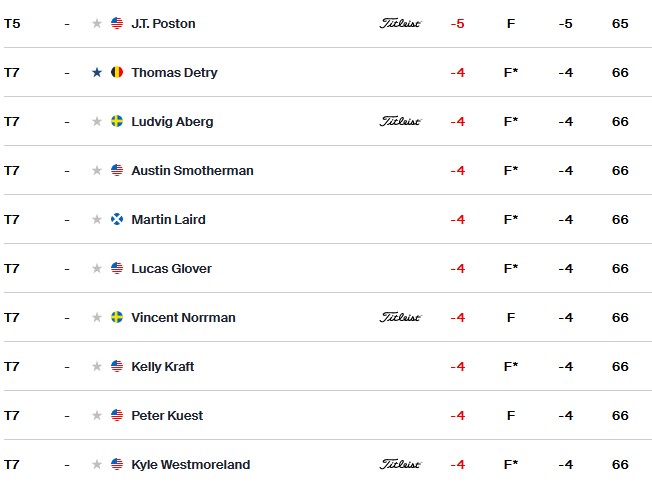Viewport: 652px width, 487px height.
Task: Unfavorite Thomas Detry using blue star
Action: click(97, 72)
